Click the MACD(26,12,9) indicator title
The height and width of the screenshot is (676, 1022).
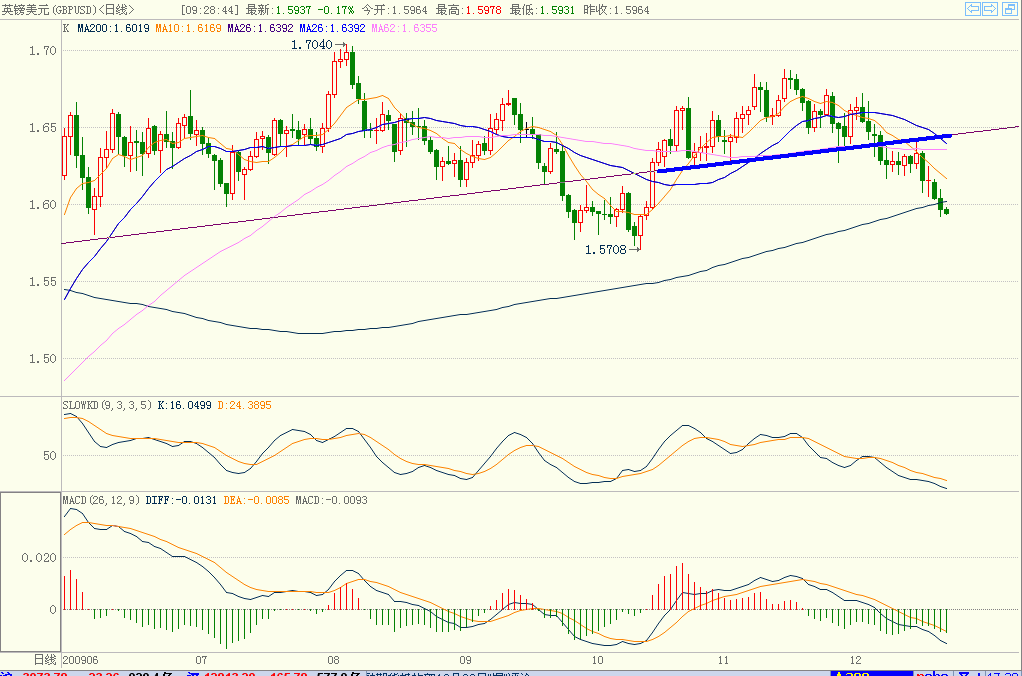101,500
